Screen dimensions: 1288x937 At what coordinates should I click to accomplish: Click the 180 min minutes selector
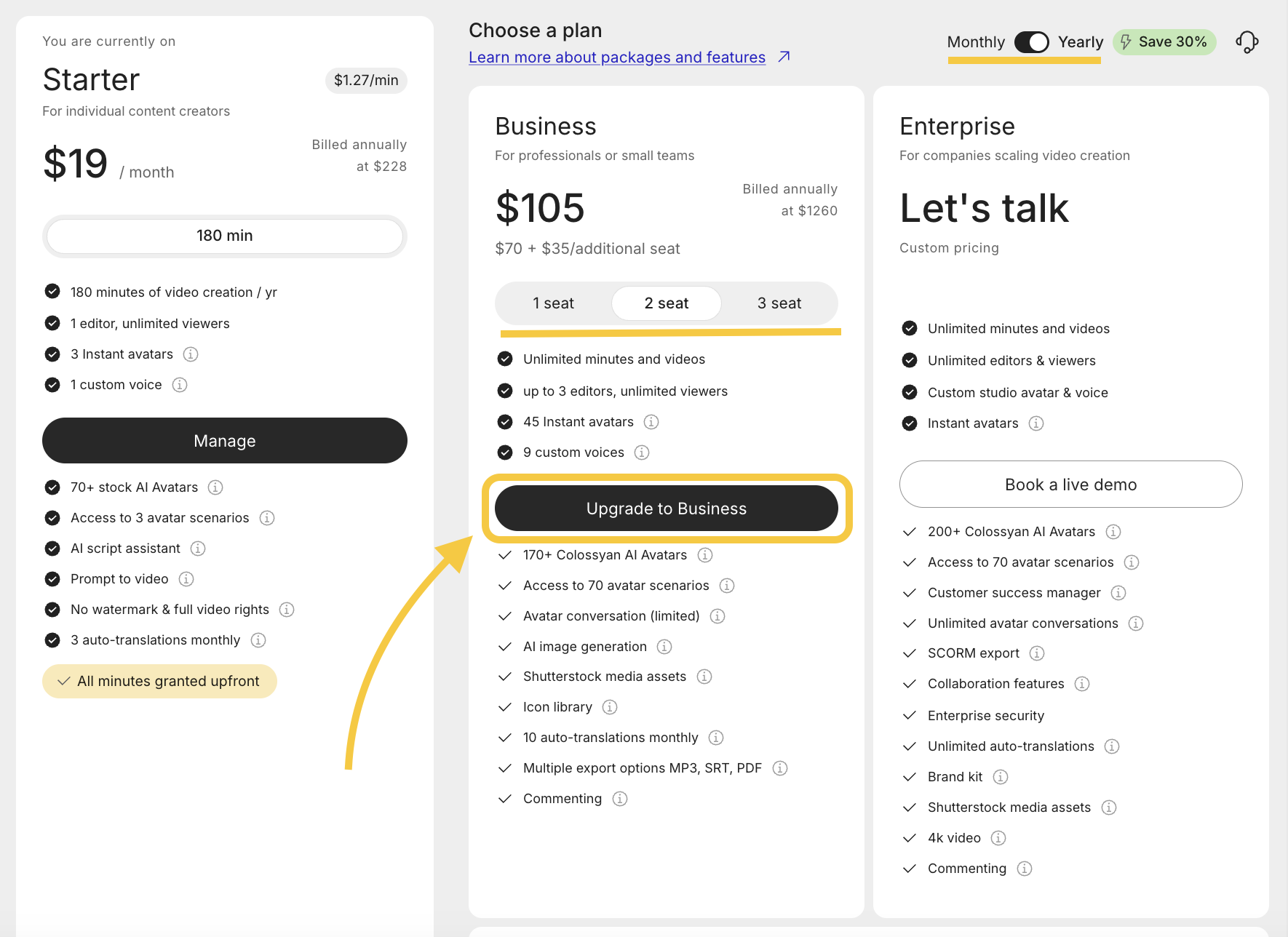[x=224, y=236]
